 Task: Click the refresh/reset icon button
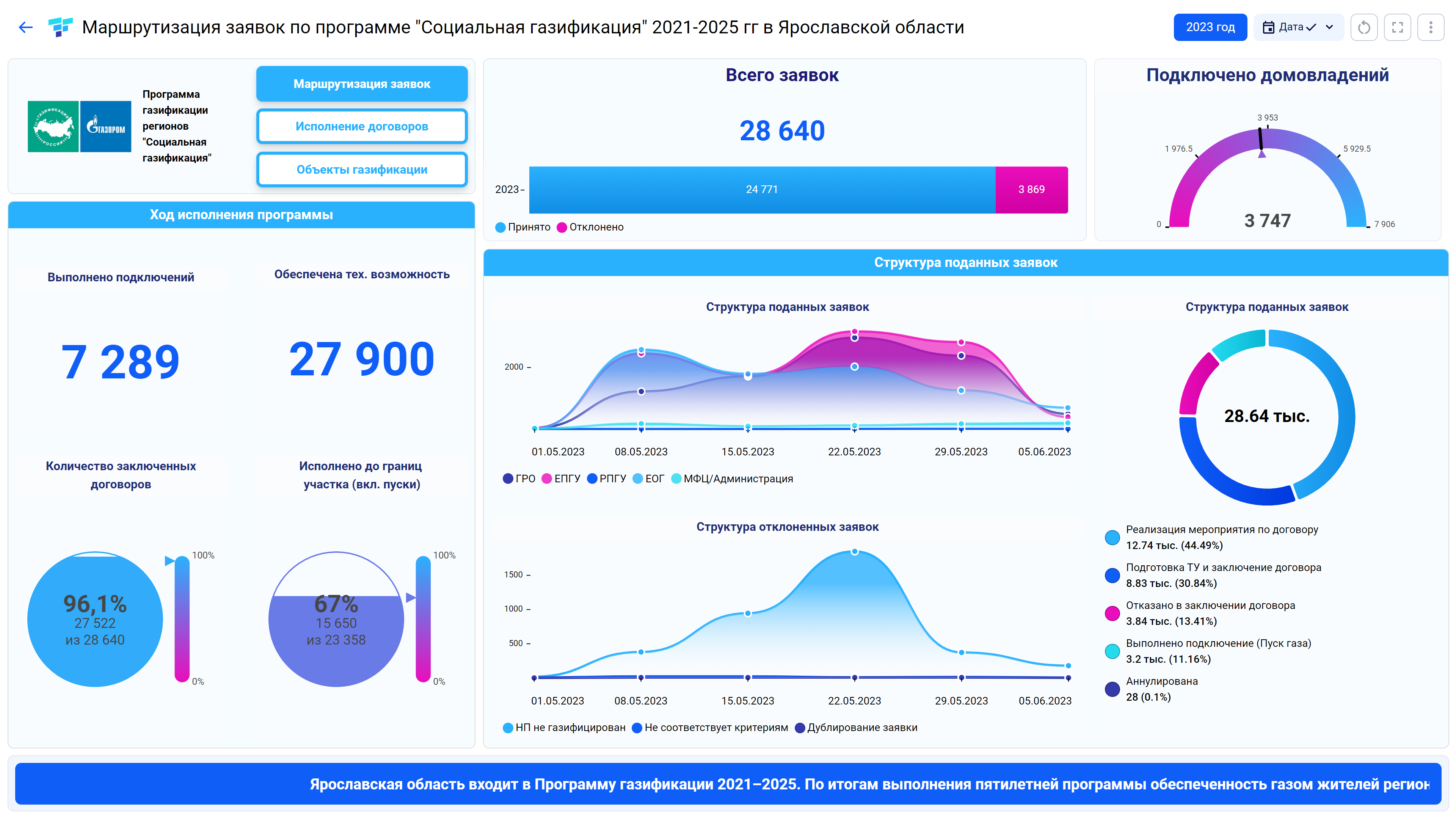(1364, 27)
